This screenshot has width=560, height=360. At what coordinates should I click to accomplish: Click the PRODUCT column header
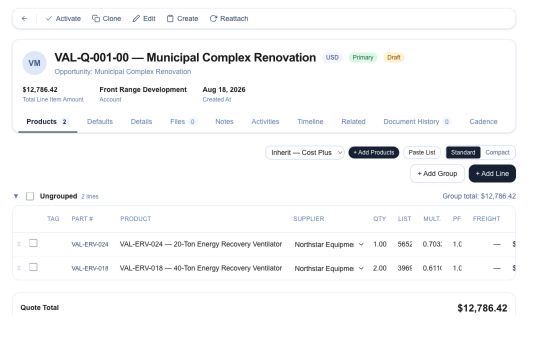(x=136, y=219)
